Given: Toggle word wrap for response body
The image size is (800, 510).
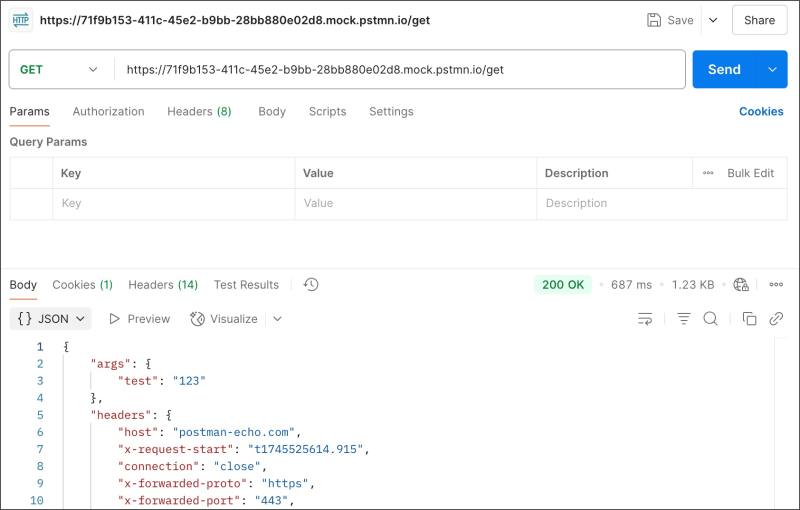Looking at the screenshot, I should [x=645, y=319].
